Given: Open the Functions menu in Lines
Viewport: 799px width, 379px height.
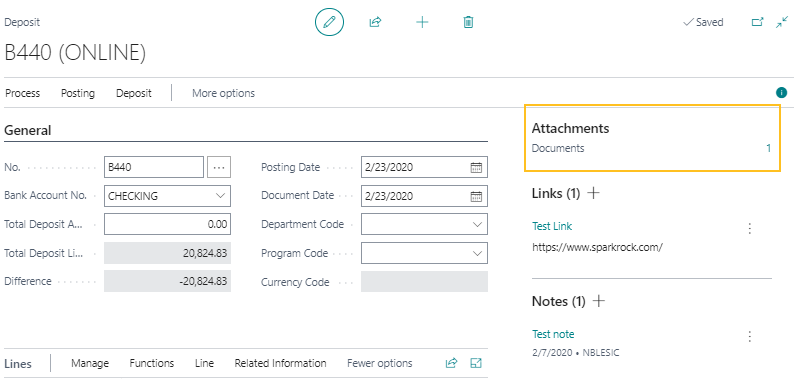Looking at the screenshot, I should [151, 363].
